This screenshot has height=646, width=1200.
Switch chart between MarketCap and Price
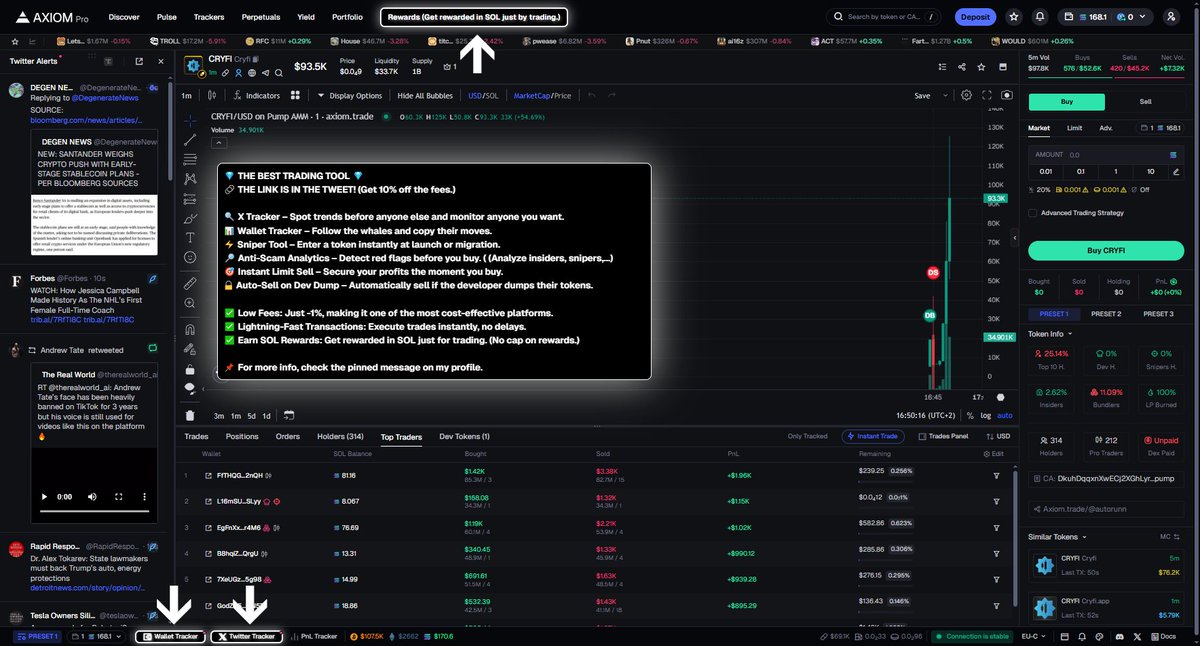pyautogui.click(x=542, y=96)
